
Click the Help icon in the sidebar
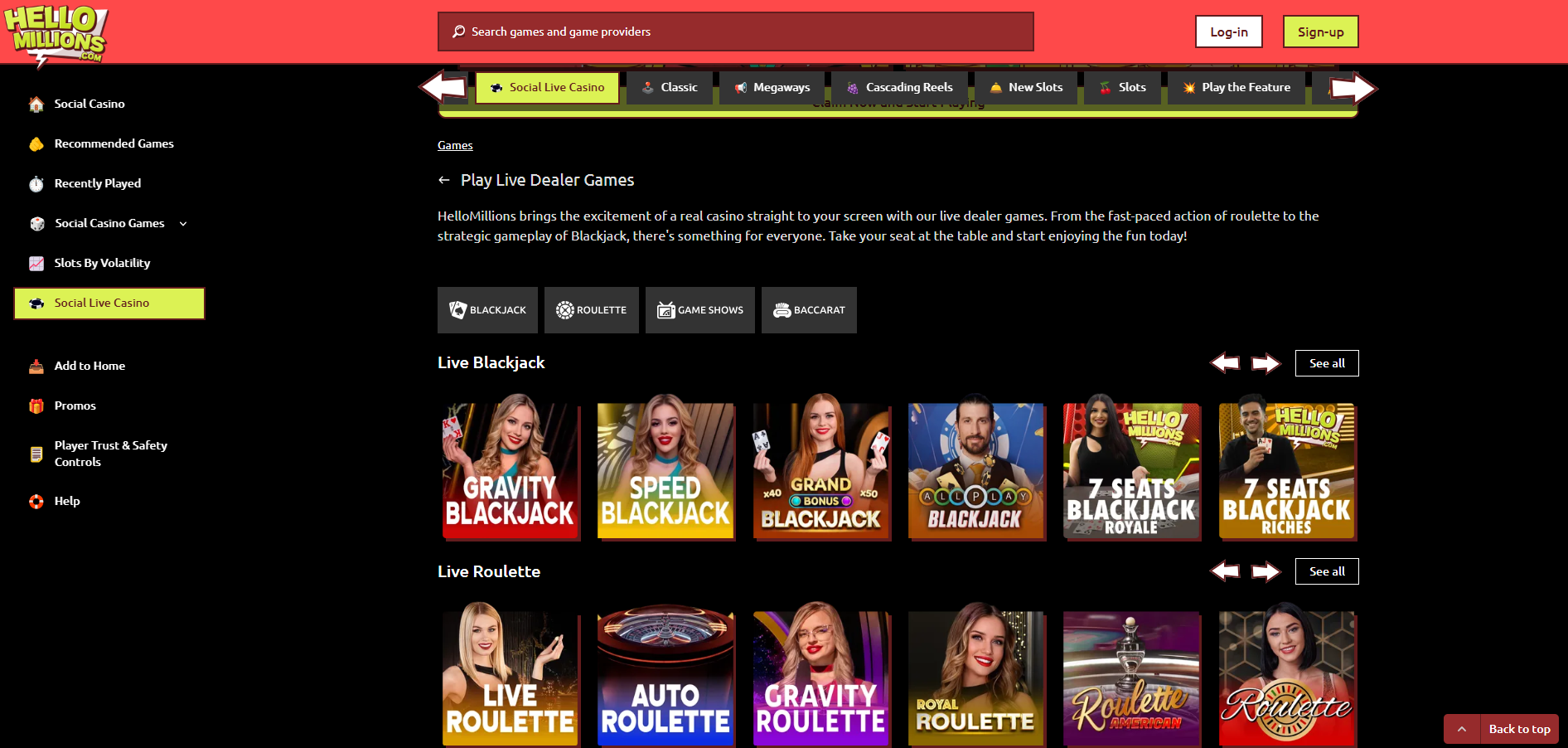[36, 501]
